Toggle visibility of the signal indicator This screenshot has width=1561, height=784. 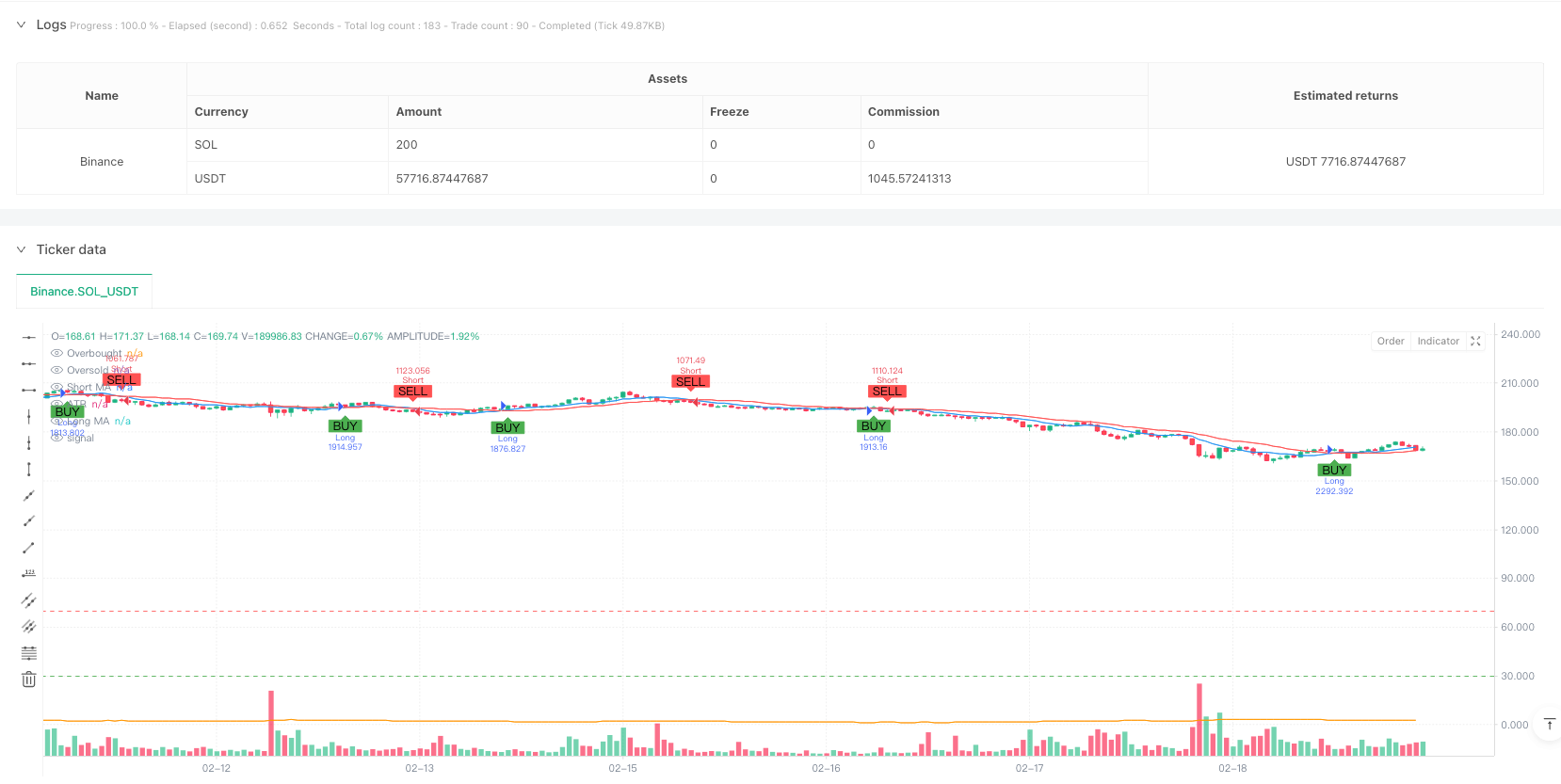pyautogui.click(x=56, y=439)
